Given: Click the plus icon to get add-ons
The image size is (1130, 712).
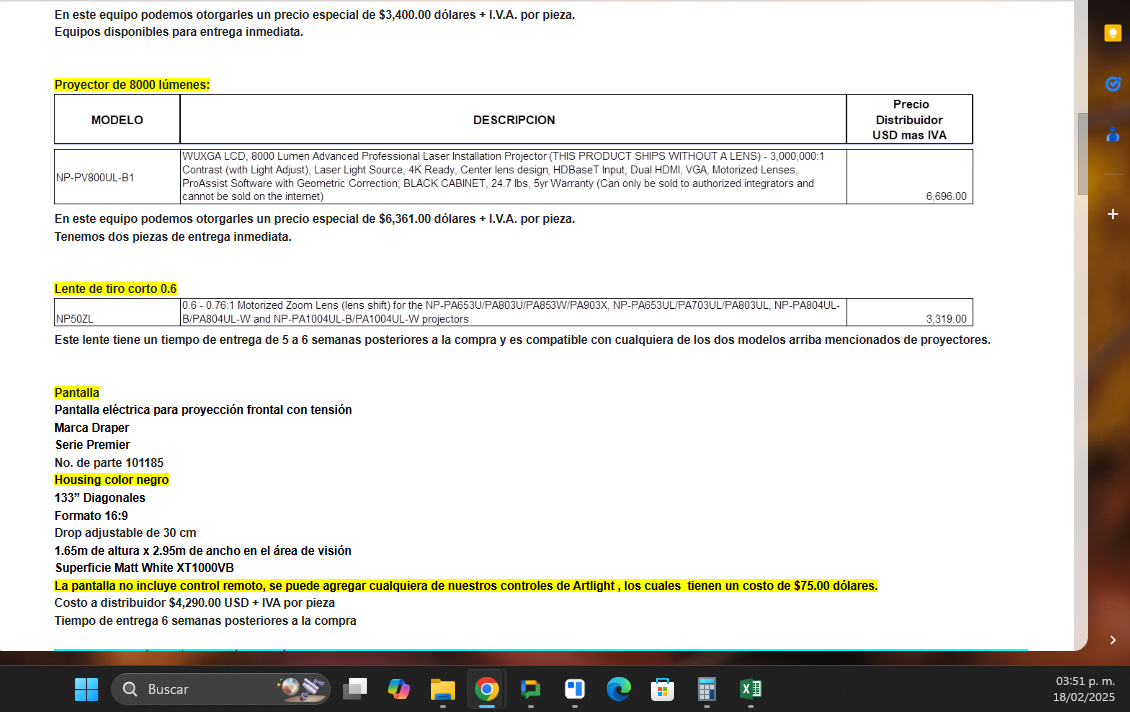Looking at the screenshot, I should (x=1113, y=214).
